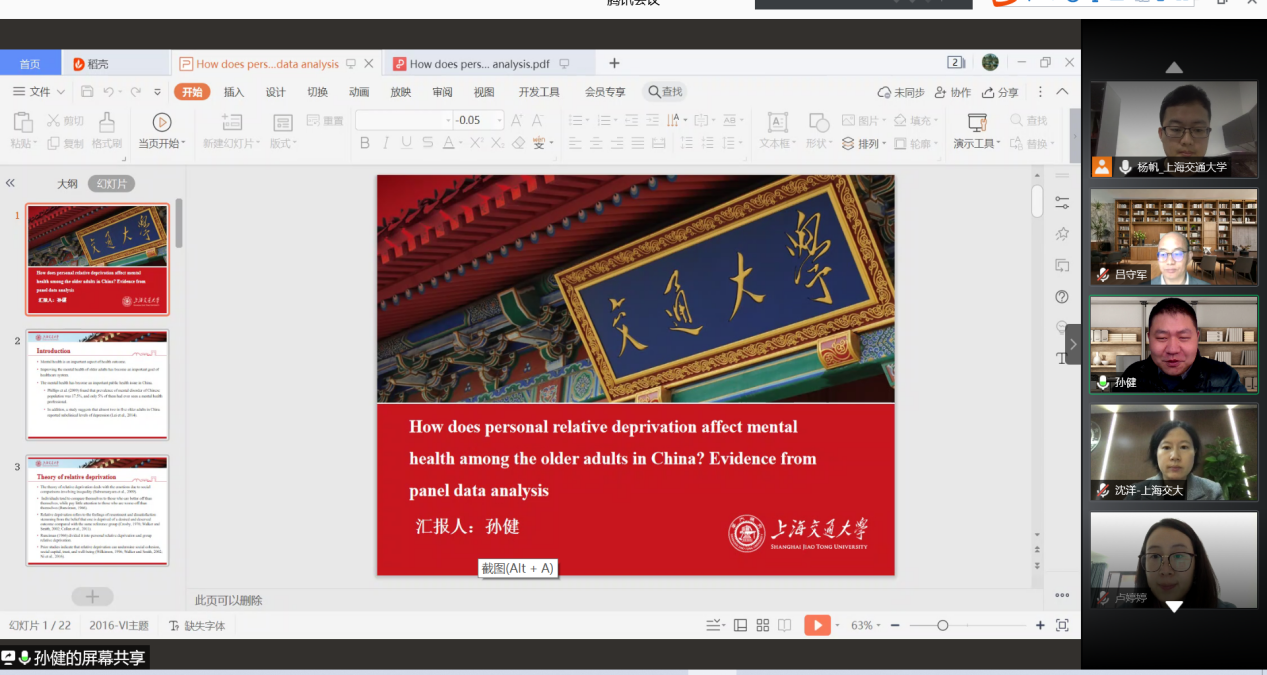
Task: Open the 查找 search box
Action: [x=664, y=92]
